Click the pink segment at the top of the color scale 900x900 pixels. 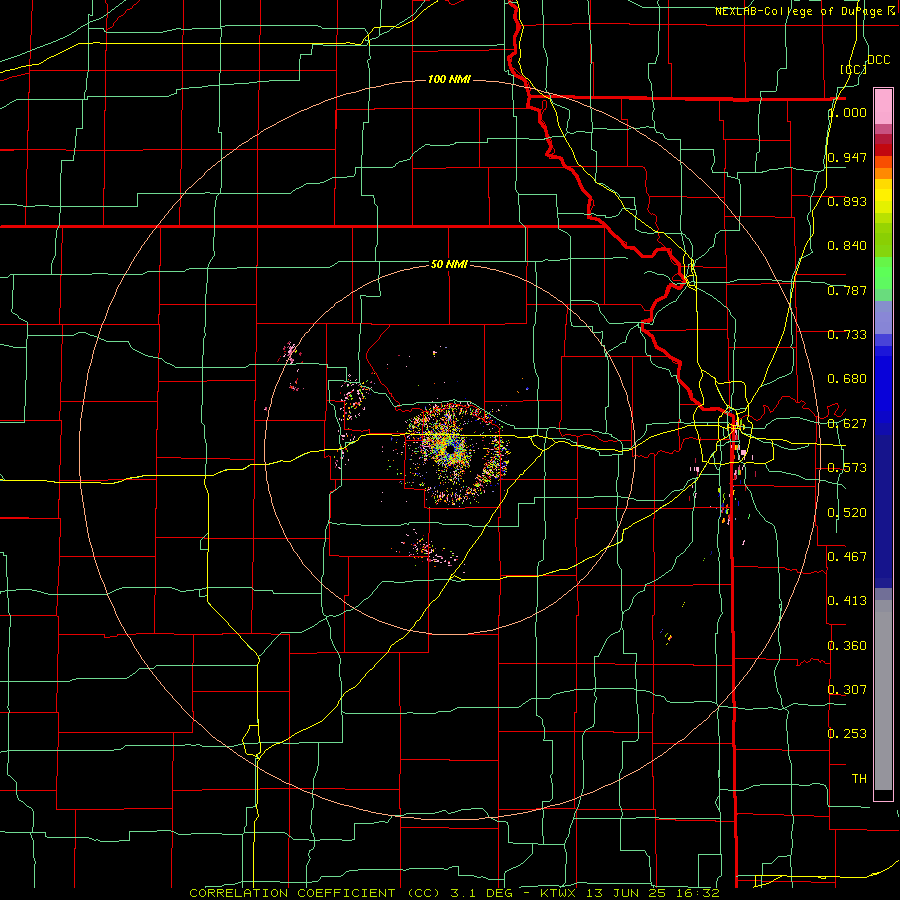(883, 106)
